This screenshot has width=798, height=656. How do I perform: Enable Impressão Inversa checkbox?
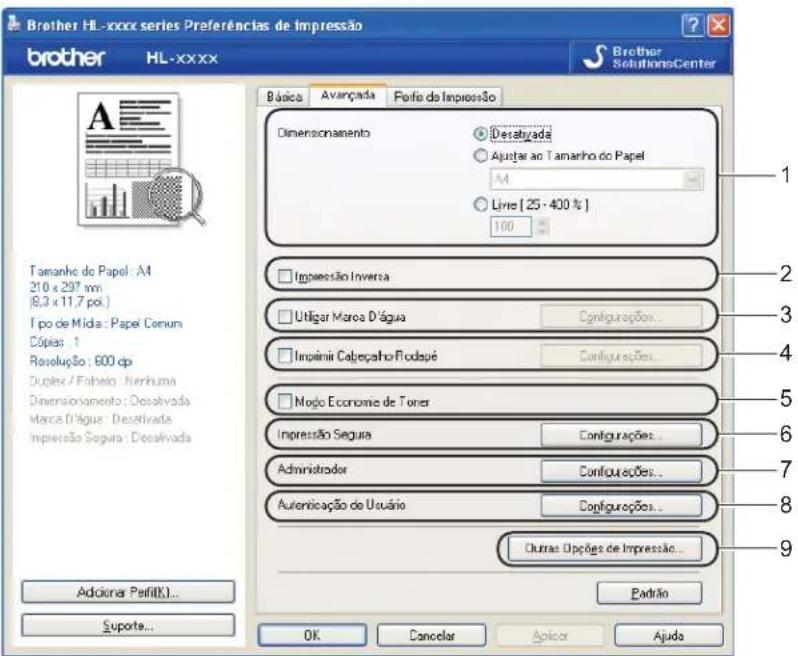[x=284, y=276]
